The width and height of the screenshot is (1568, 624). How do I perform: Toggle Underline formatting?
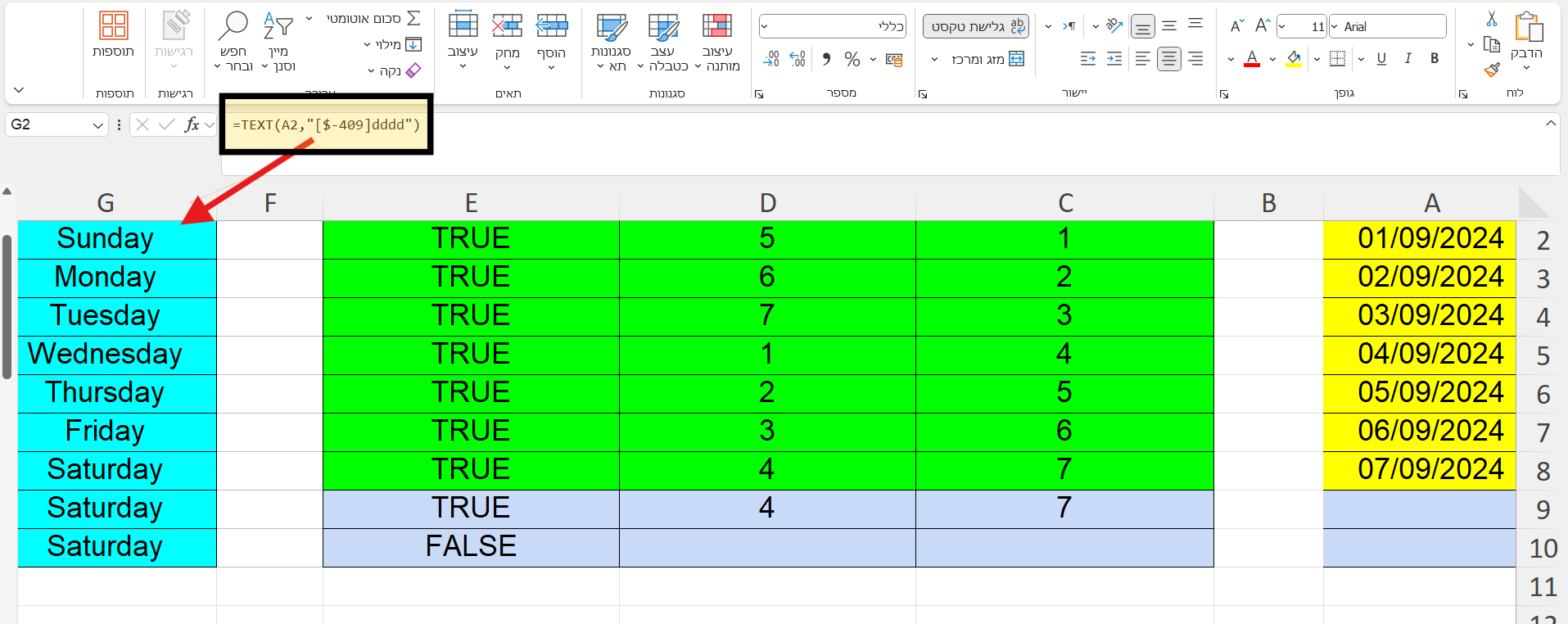[x=1381, y=58]
